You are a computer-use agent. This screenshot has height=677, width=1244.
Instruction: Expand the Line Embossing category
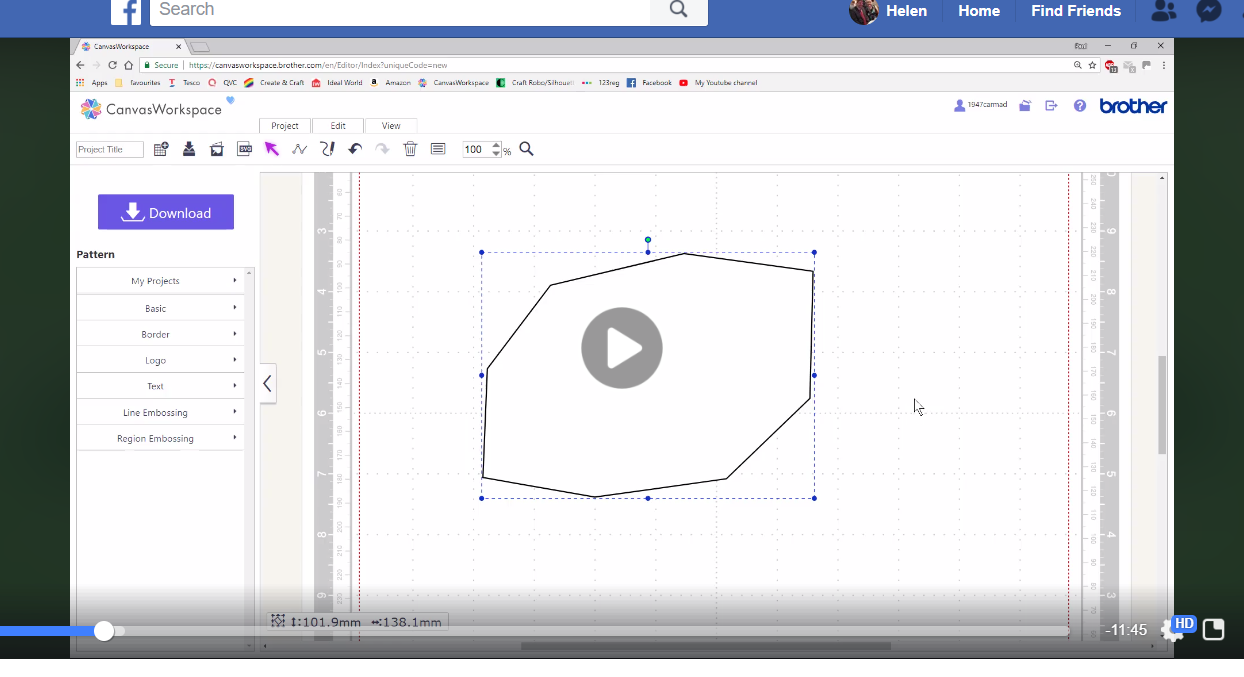coord(160,412)
